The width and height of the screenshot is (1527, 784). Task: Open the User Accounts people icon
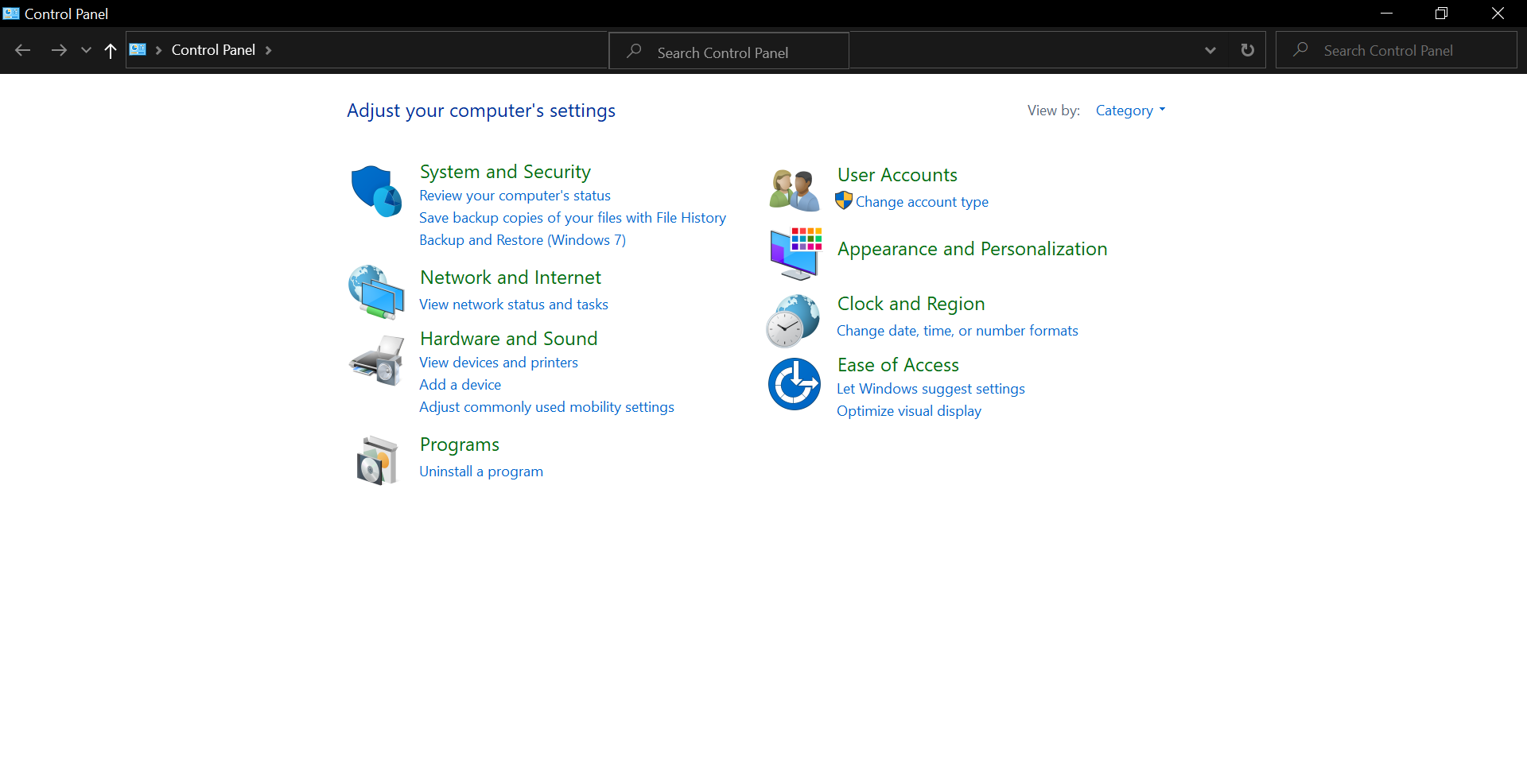pos(795,190)
